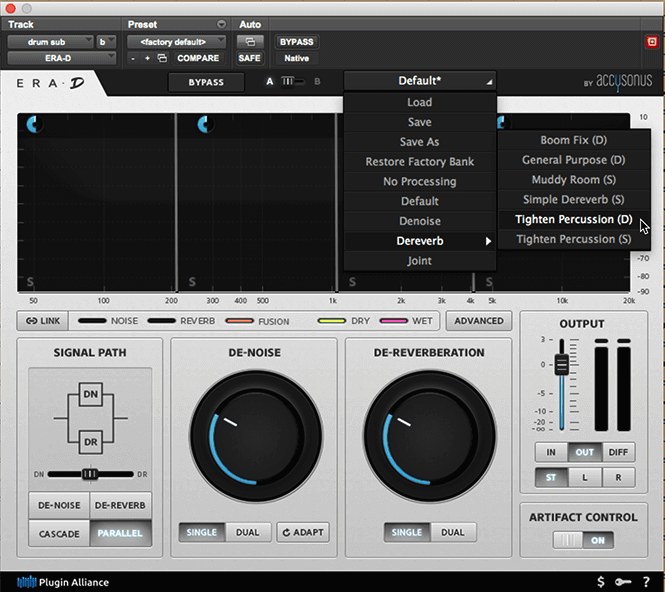Toggle first band S solo marker
The width and height of the screenshot is (665, 592).
click(30, 282)
